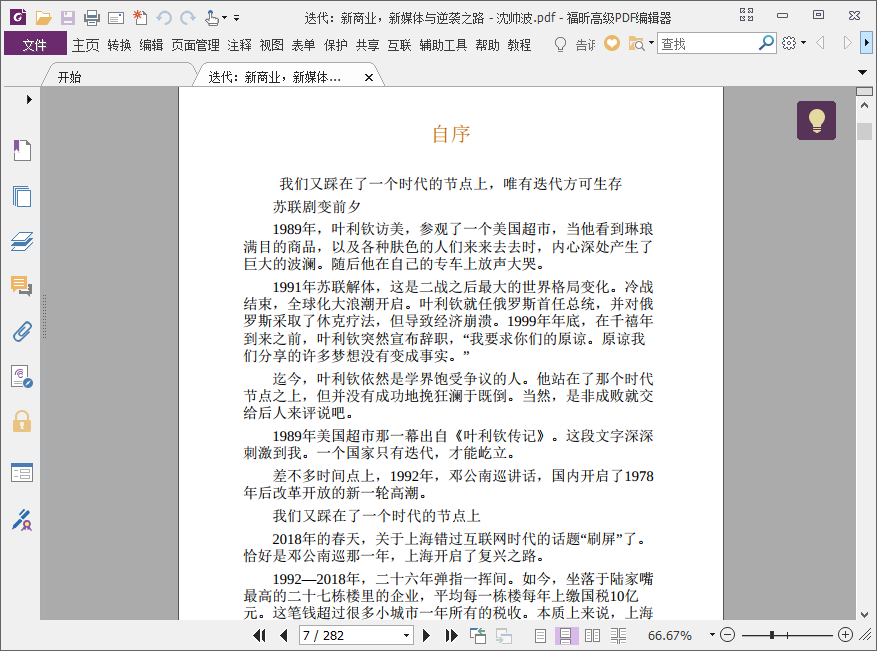Open the folder search icon
The image size is (877, 651).
click(636, 44)
